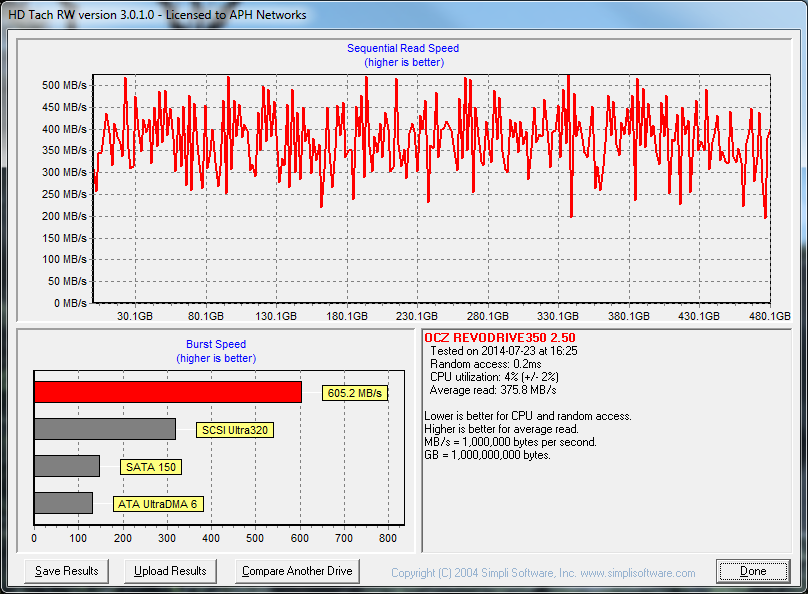
Task: Click the SCSI Ultra320 yellow label
Action: tap(237, 430)
